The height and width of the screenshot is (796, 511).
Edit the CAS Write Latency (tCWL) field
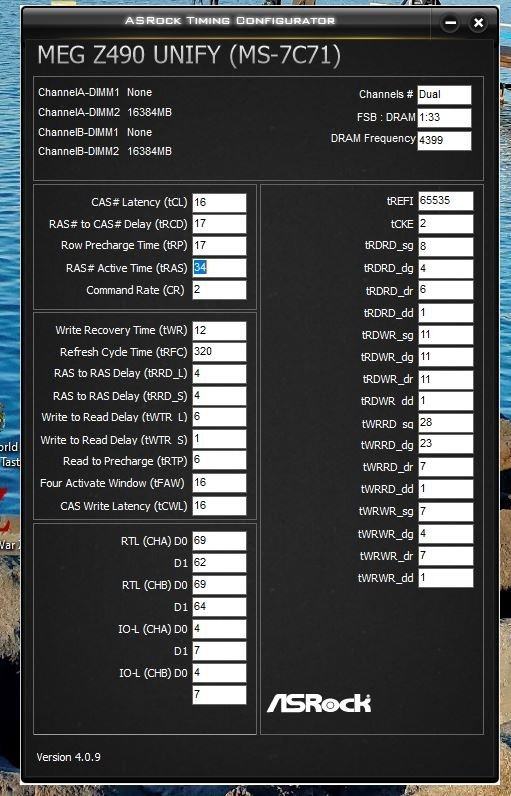tap(219, 506)
